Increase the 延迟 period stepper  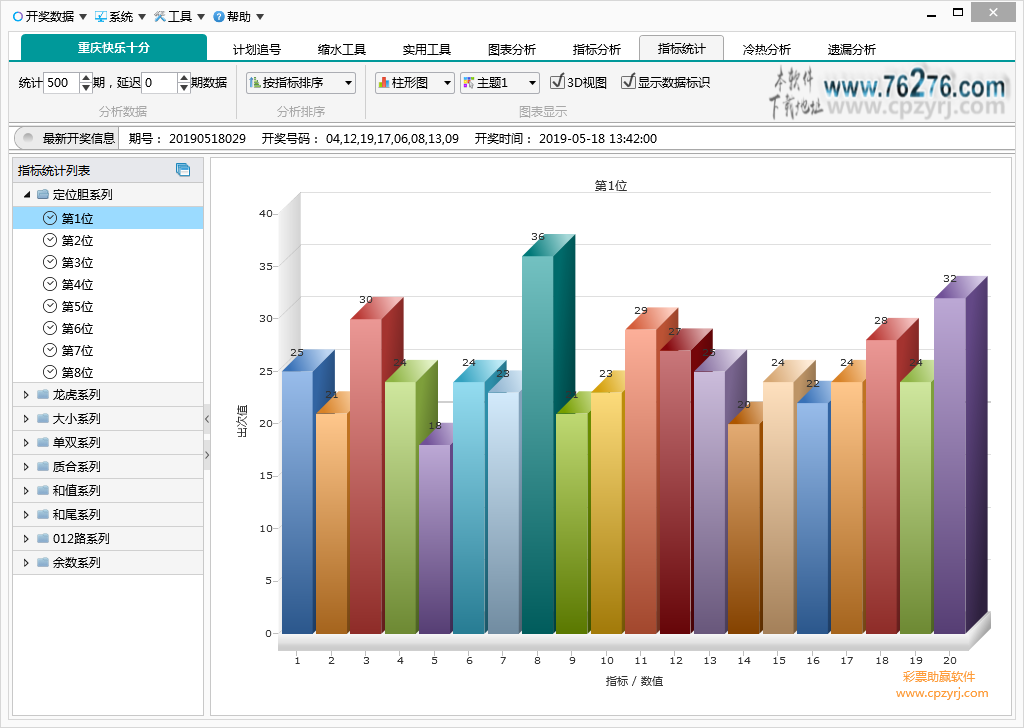point(184,78)
